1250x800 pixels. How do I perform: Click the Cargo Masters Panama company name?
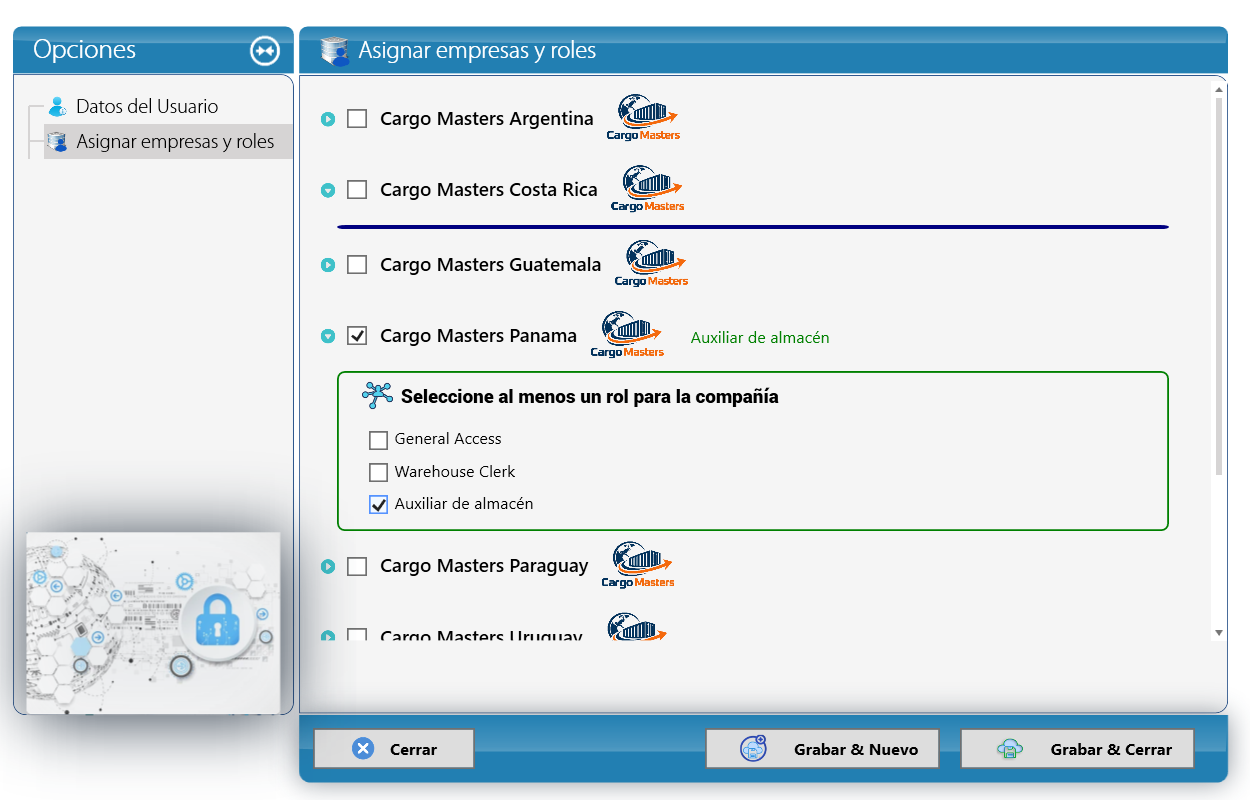click(x=478, y=336)
